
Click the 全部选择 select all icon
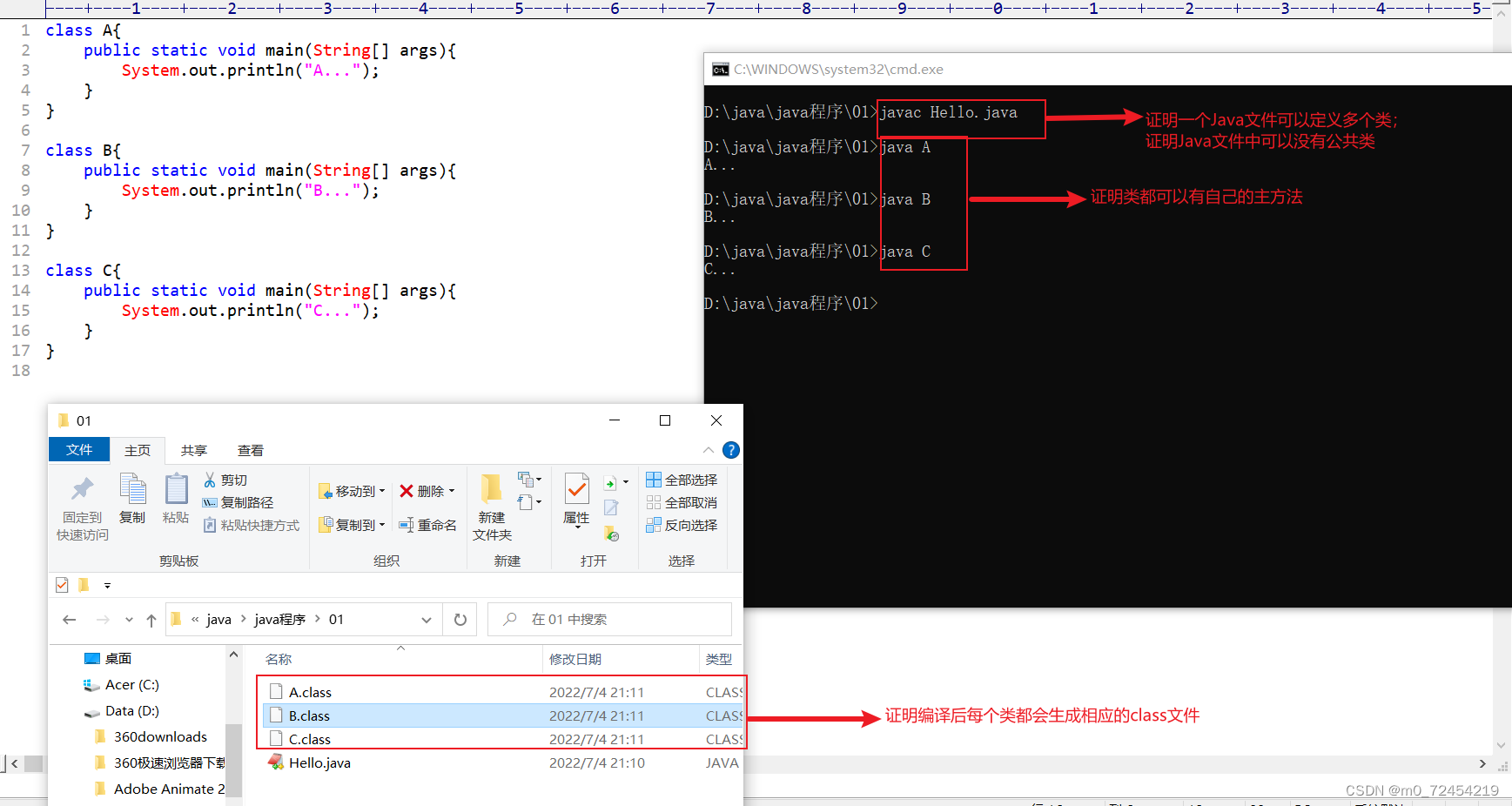pos(654,480)
